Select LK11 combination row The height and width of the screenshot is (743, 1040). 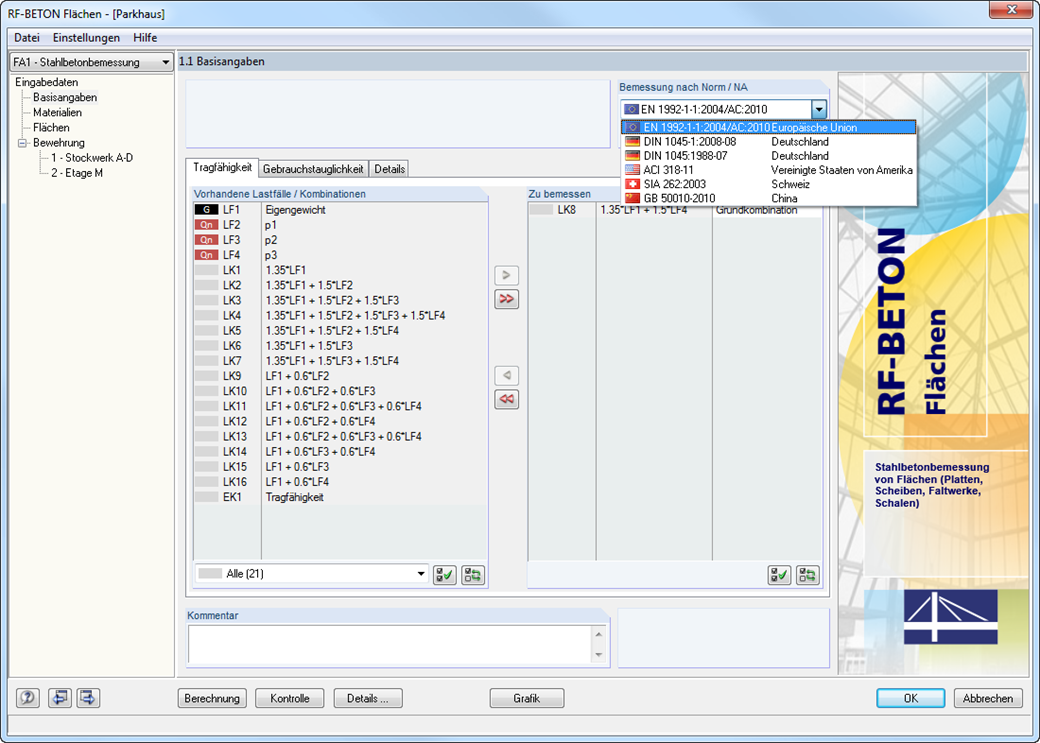pyautogui.click(x=340, y=407)
